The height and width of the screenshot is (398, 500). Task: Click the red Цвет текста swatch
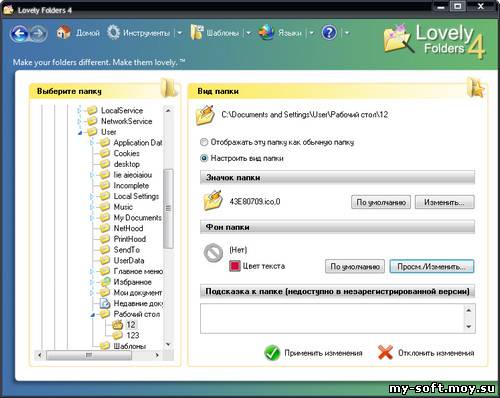[x=235, y=266]
